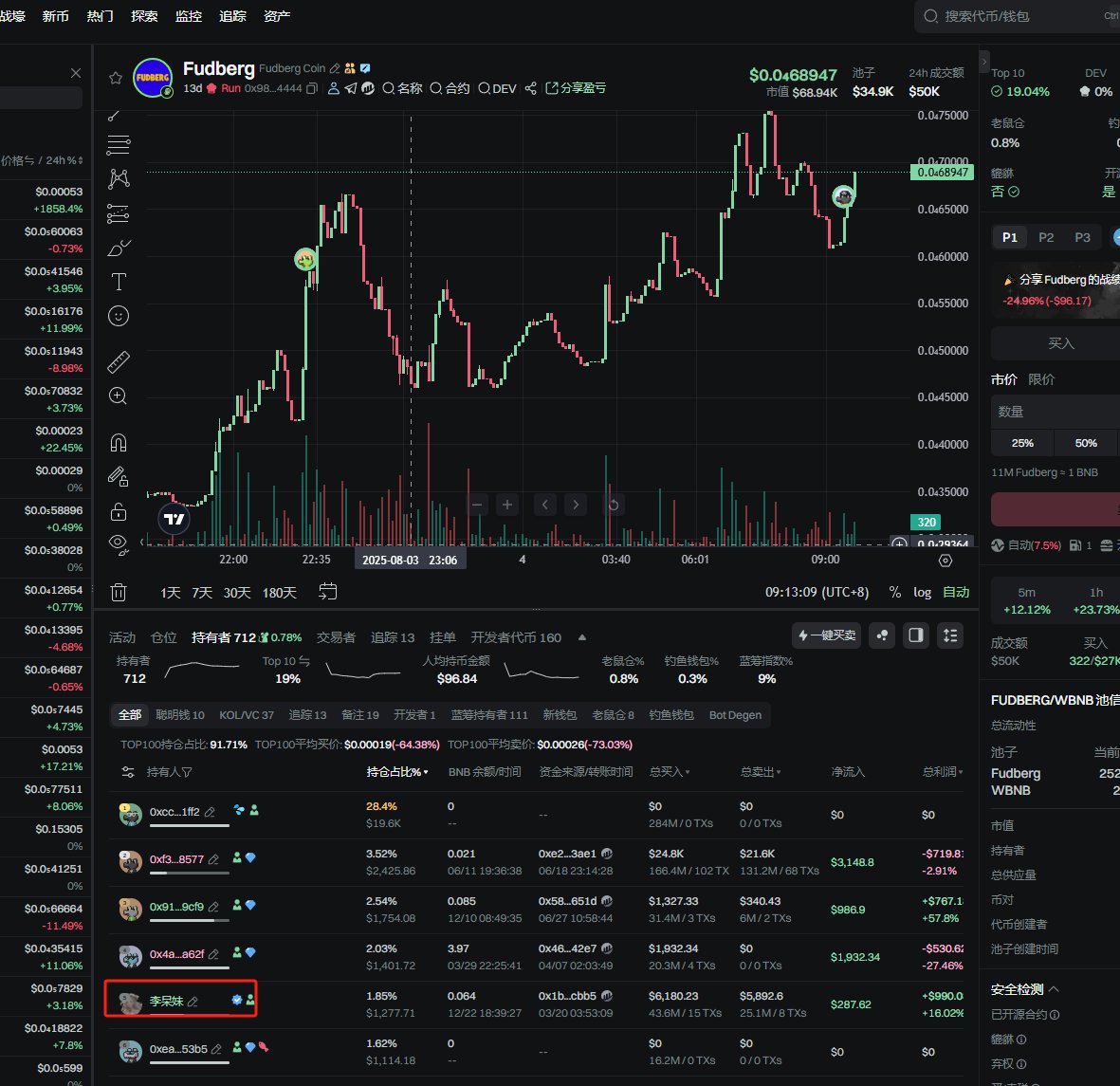The image size is (1120, 1086).
Task: Search by 合约 in the token header
Action: click(x=450, y=88)
